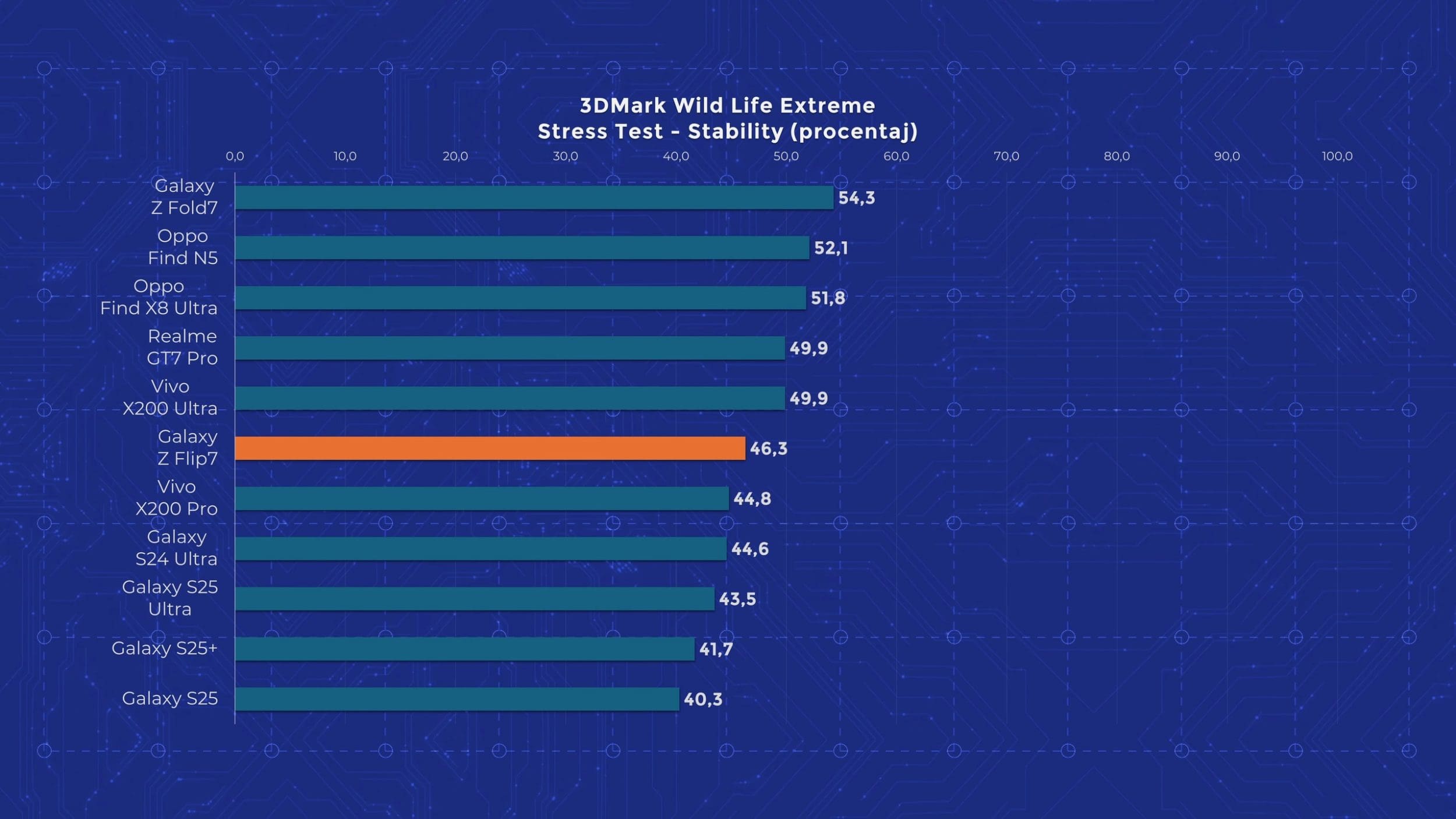Click the Galaxy S25+ label
Viewport: 1456px width, 819px height.
pos(164,648)
